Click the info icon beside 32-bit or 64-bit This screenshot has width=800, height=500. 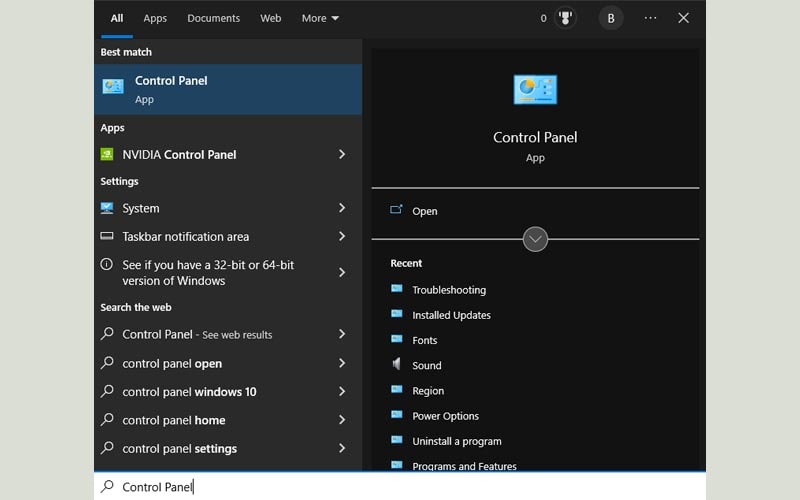[x=107, y=264]
